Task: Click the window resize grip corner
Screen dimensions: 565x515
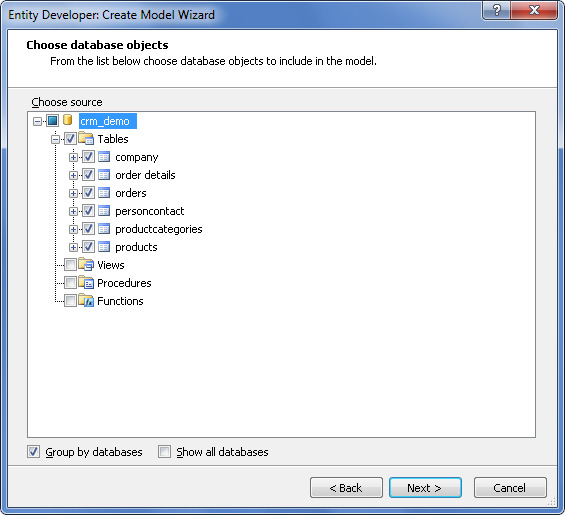Action: tap(552, 502)
